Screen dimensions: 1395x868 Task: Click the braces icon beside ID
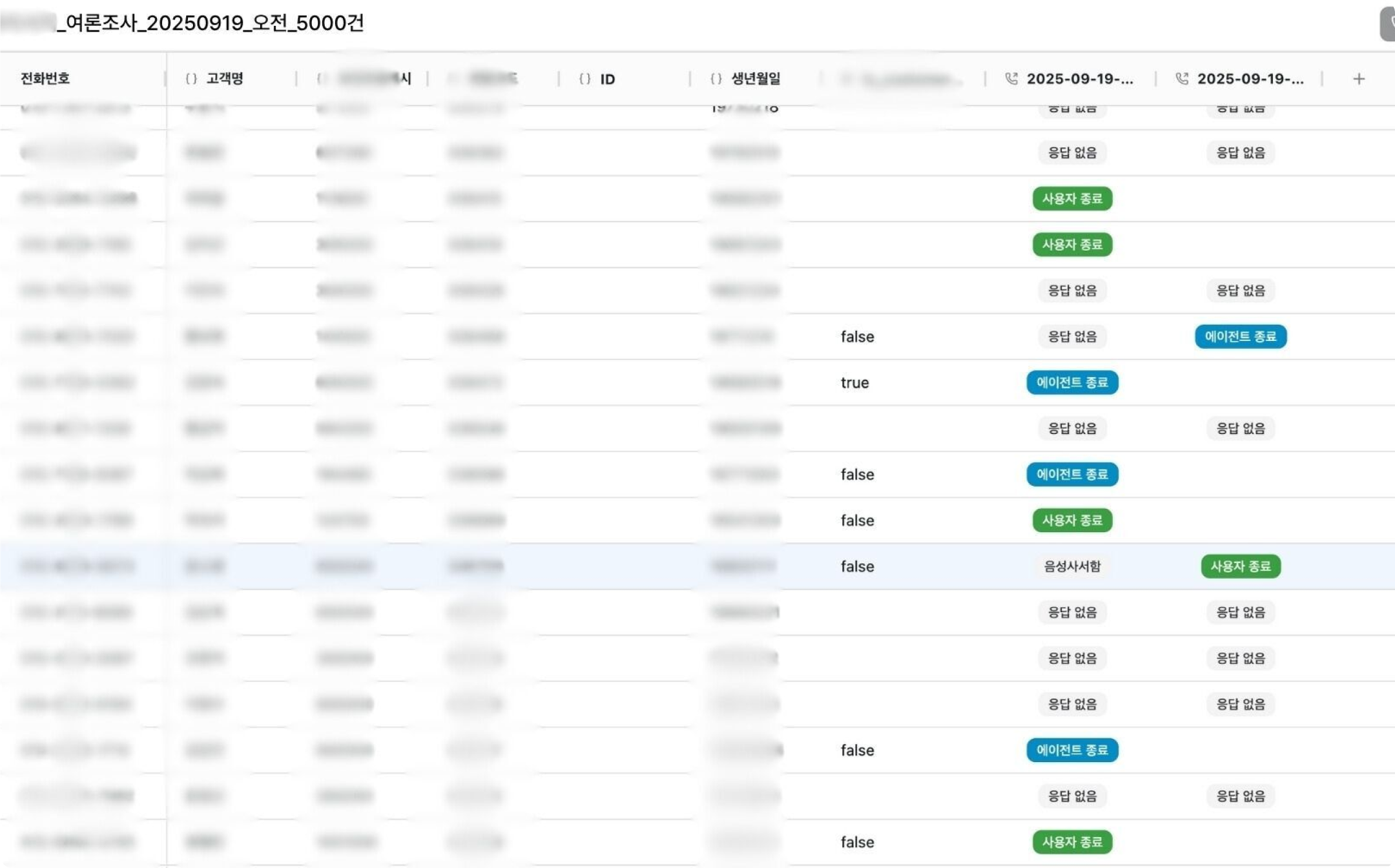[585, 79]
